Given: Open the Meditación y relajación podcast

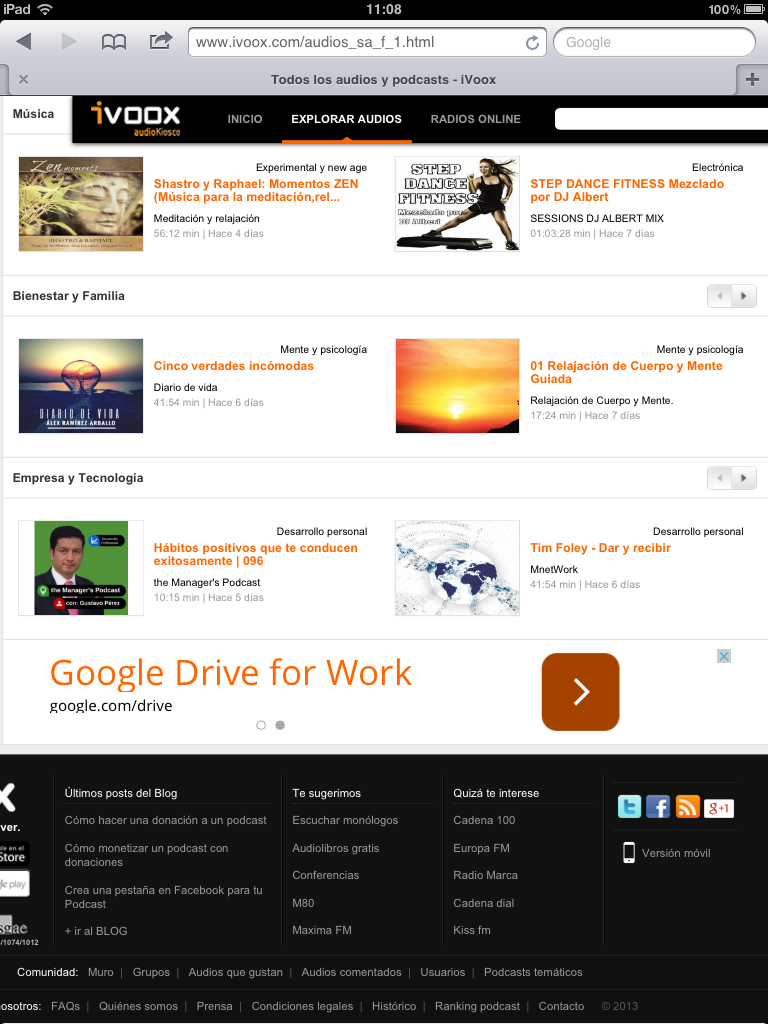Looking at the screenshot, I should click(206, 219).
